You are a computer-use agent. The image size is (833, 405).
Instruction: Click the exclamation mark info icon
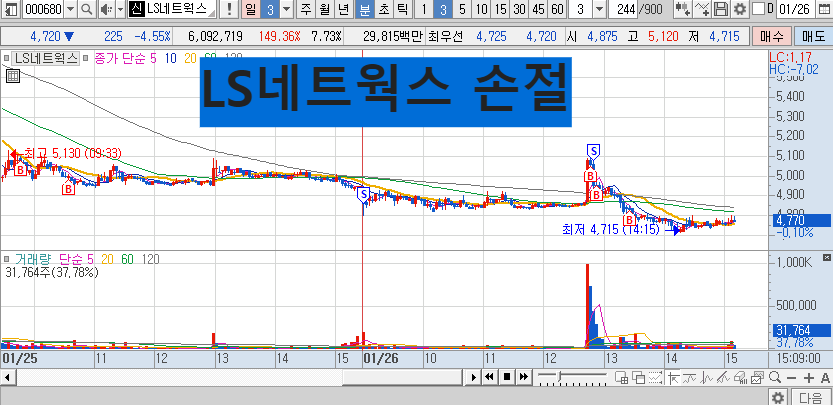click(x=228, y=9)
